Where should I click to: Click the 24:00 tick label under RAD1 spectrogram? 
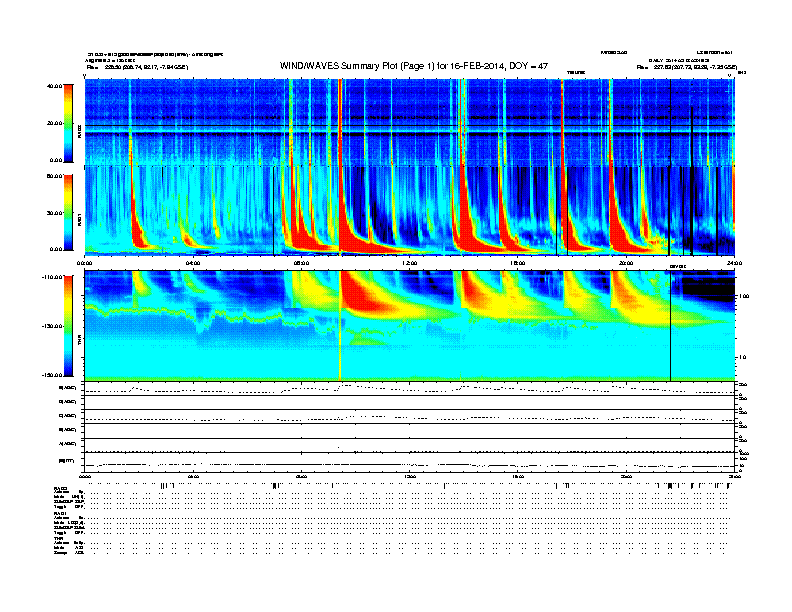[734, 263]
